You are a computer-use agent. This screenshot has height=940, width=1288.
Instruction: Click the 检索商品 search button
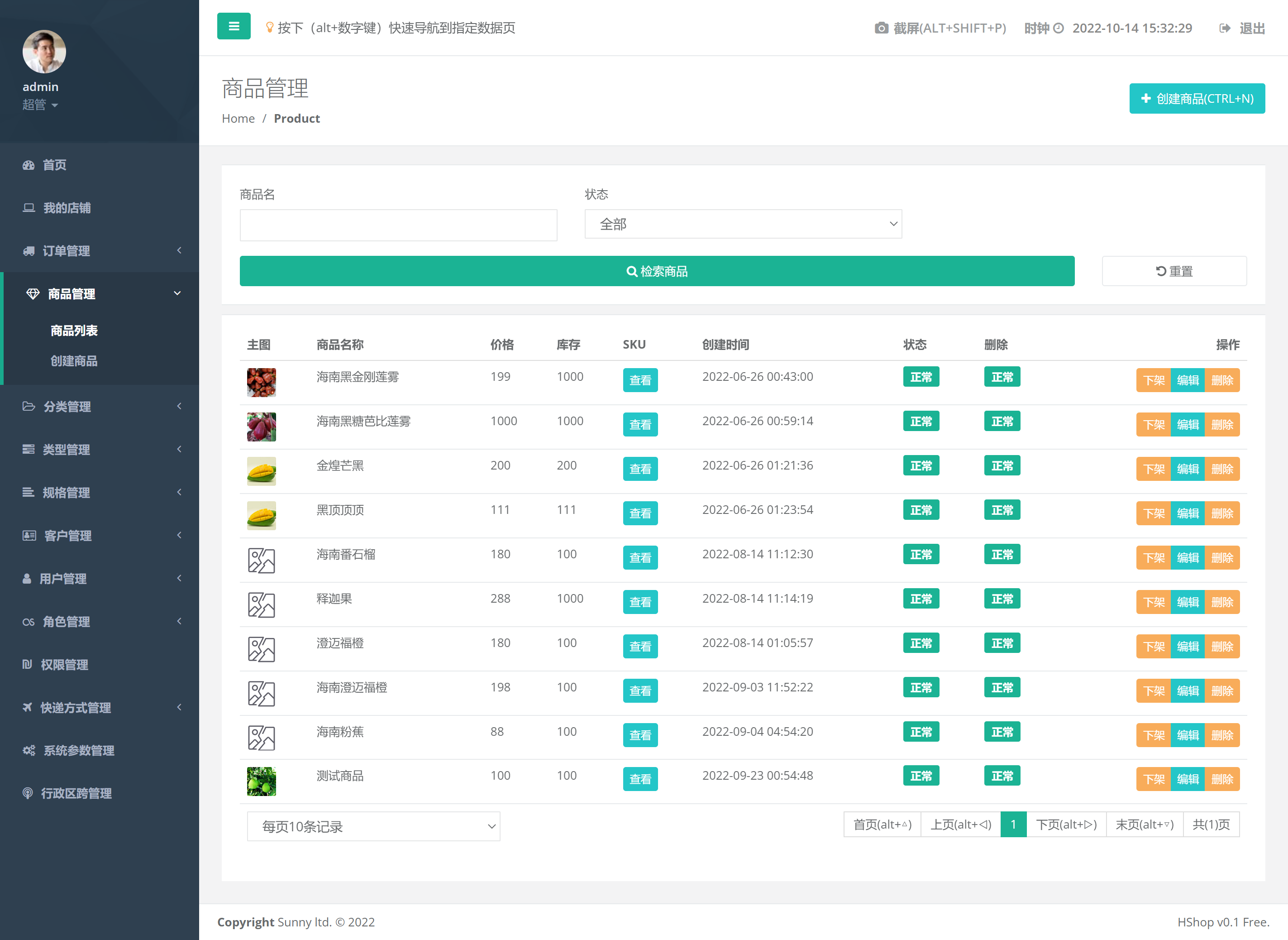click(x=657, y=271)
